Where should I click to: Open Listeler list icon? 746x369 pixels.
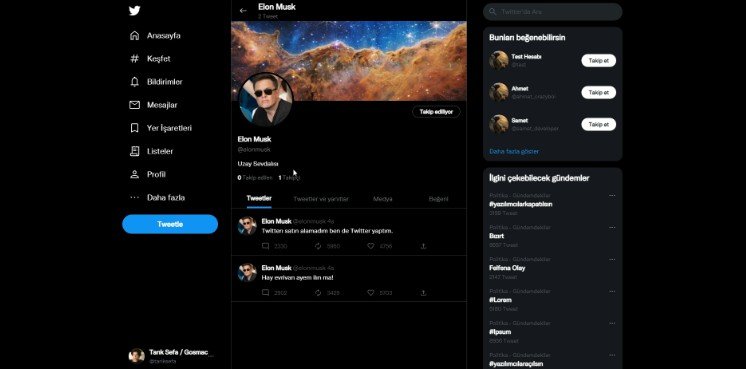[x=135, y=151]
